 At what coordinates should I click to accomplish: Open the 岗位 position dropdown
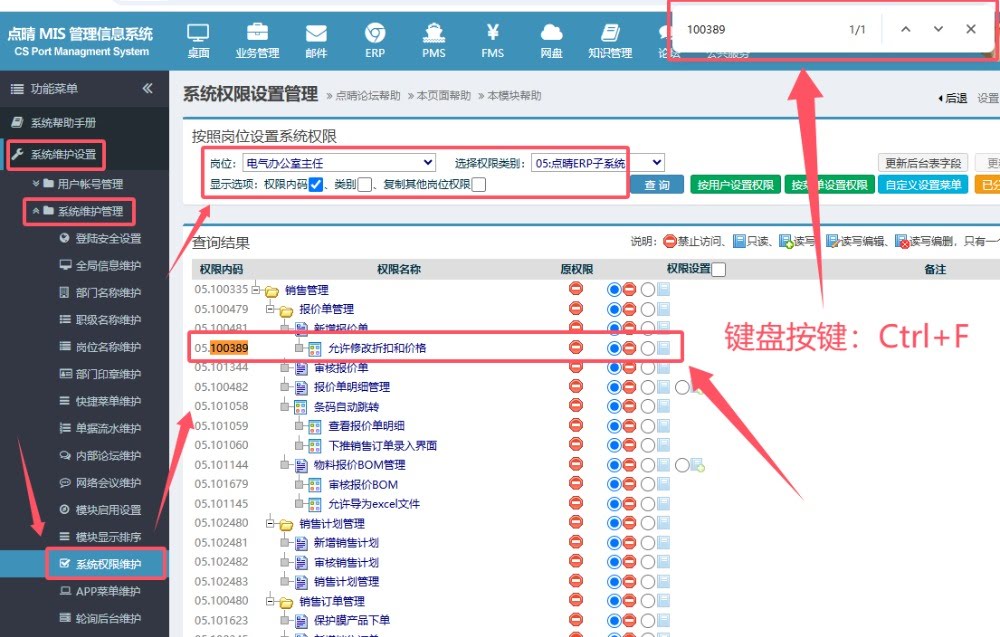339,162
